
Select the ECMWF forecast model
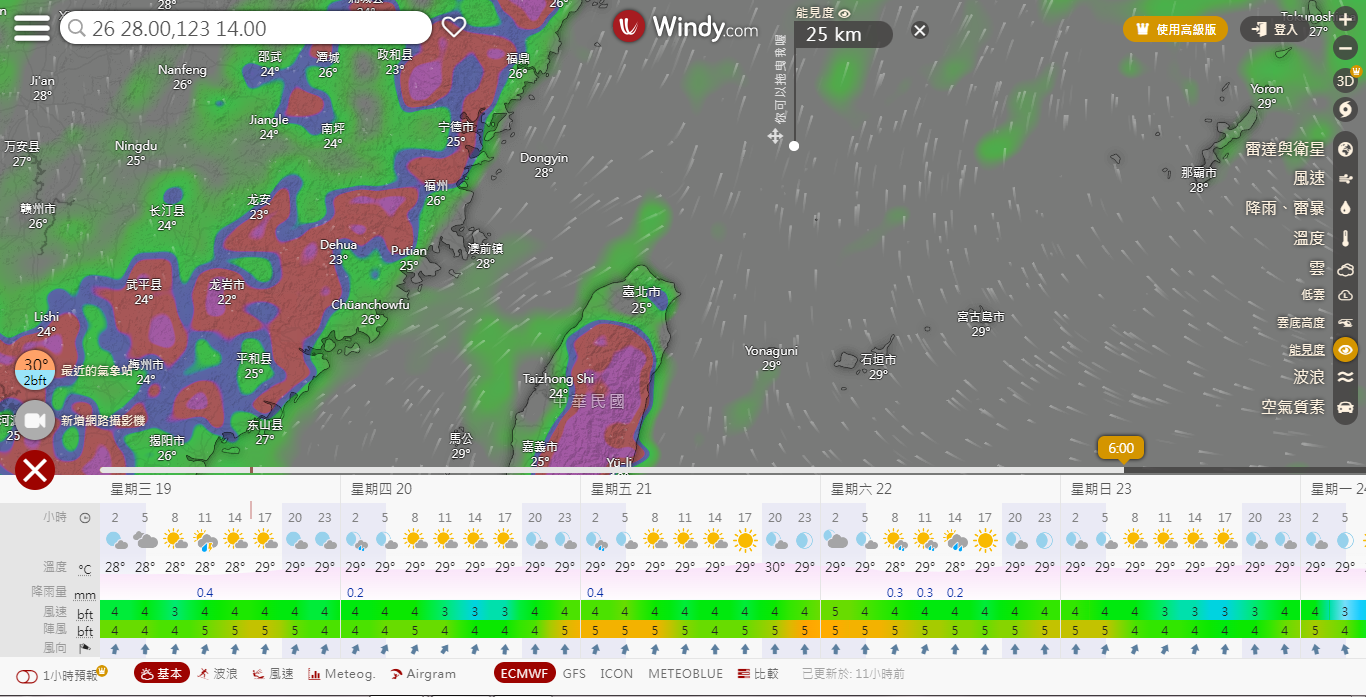coord(525,673)
